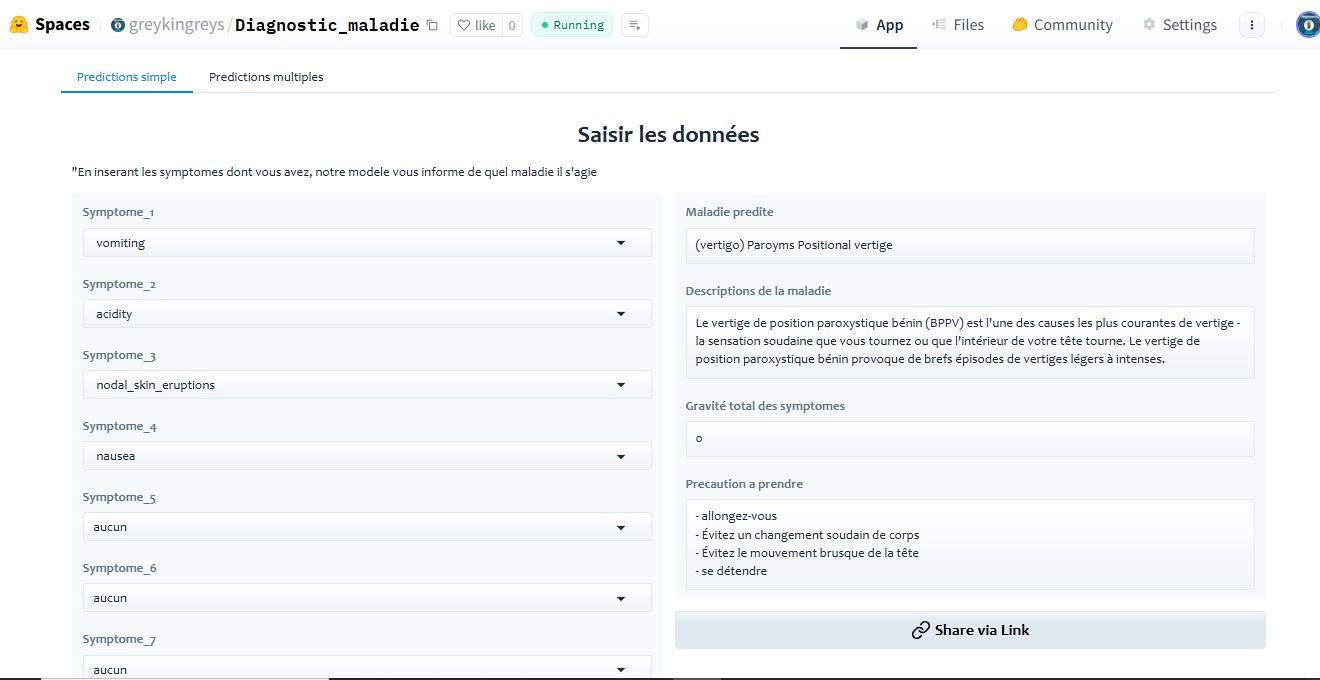Go to the Community tab
Viewport: 1320px width, 680px height.
point(1062,25)
